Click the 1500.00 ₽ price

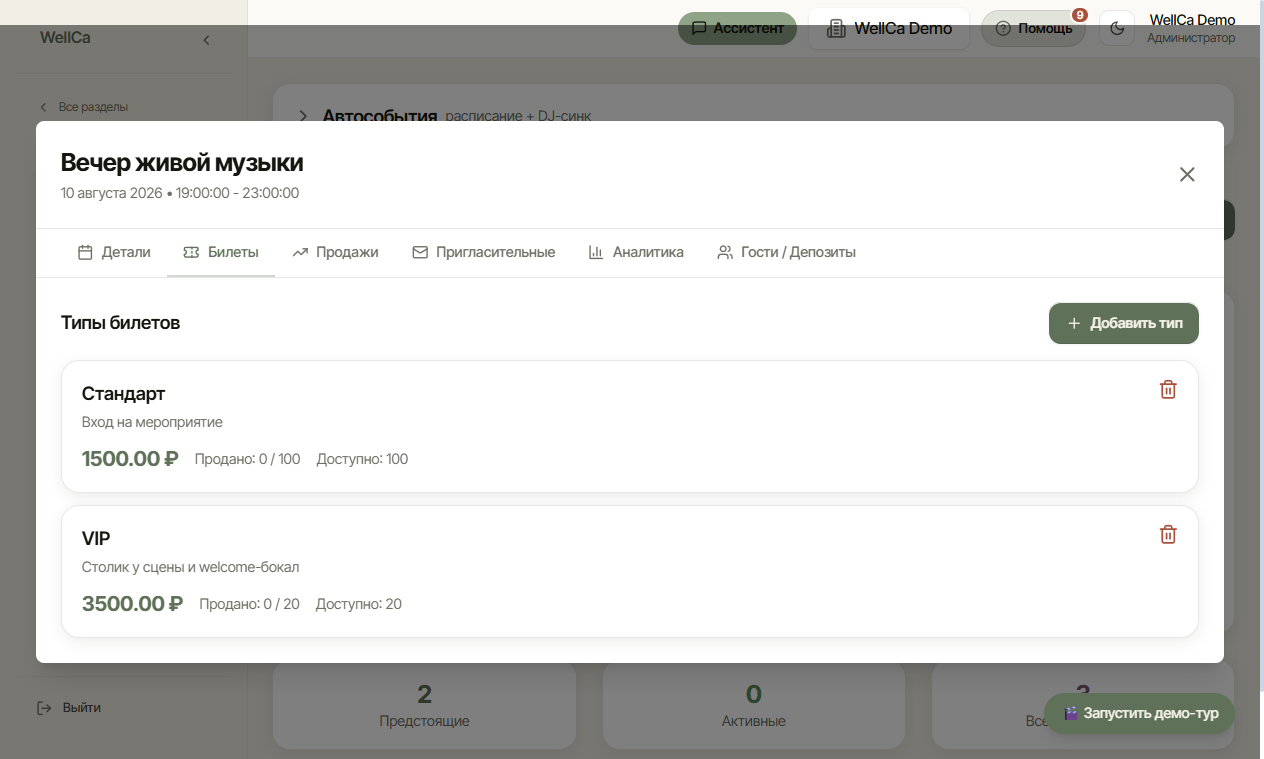click(130, 459)
